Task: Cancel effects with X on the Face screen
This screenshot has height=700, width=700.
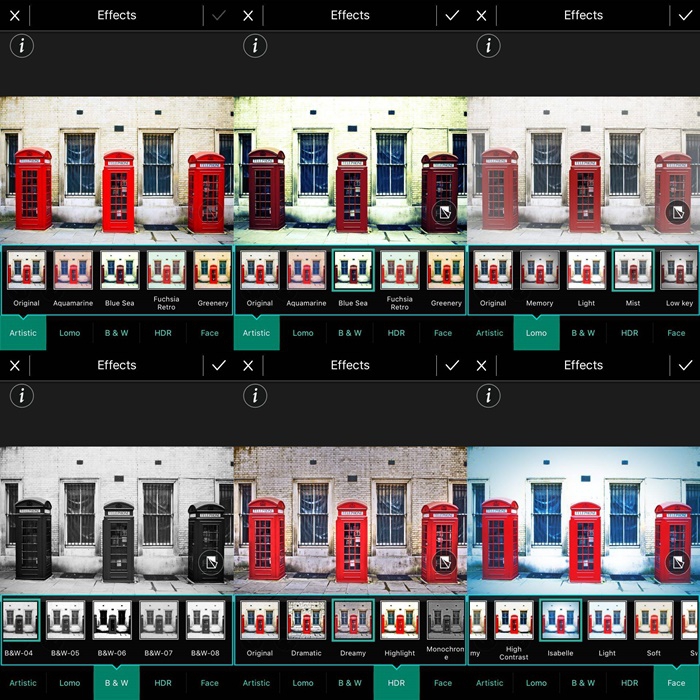Action: pyautogui.click(x=481, y=366)
